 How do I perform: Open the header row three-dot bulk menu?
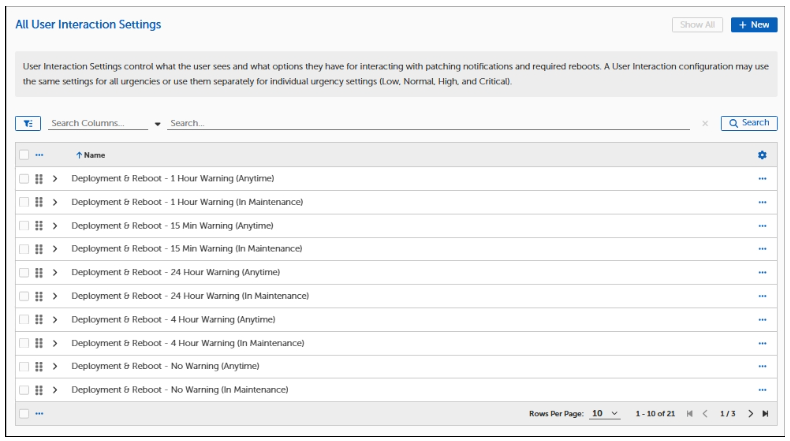40,155
